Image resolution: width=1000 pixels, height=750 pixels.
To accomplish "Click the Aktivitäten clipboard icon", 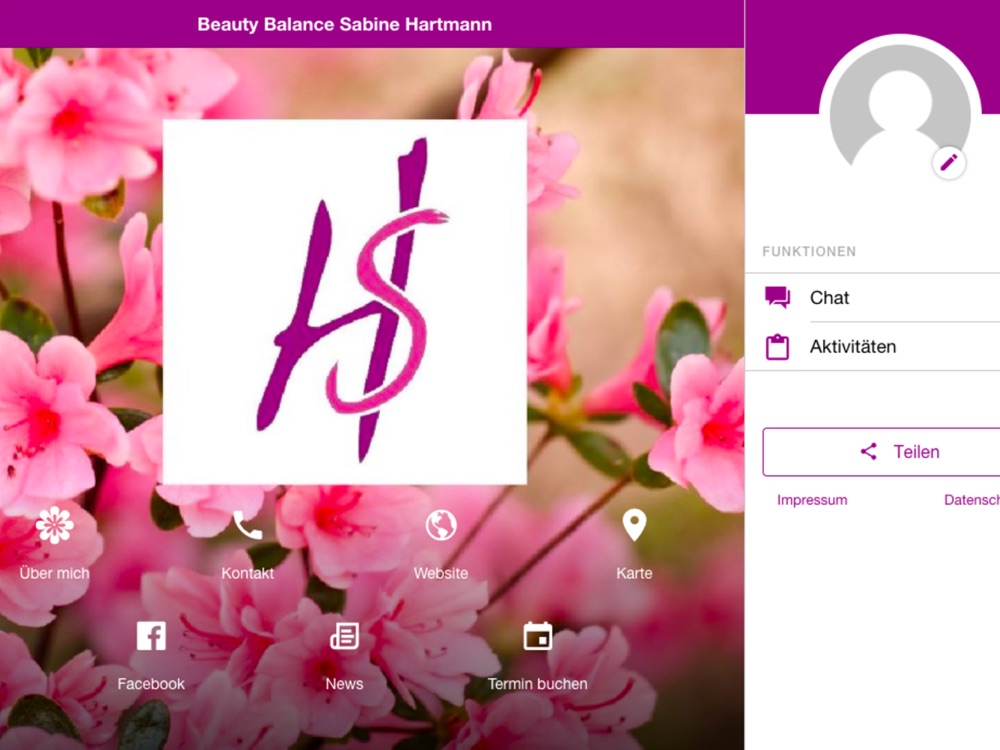I will coord(777,346).
